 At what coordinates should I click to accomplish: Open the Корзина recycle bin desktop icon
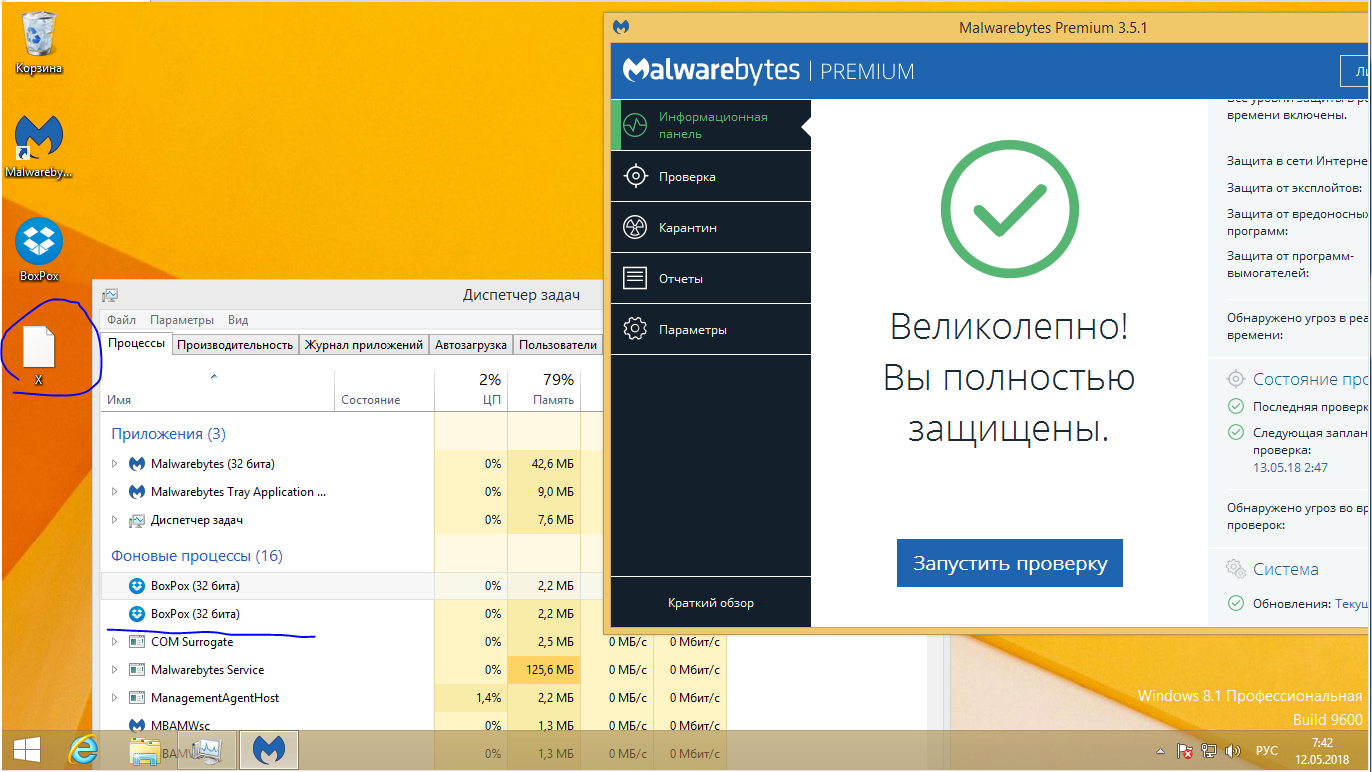39,43
